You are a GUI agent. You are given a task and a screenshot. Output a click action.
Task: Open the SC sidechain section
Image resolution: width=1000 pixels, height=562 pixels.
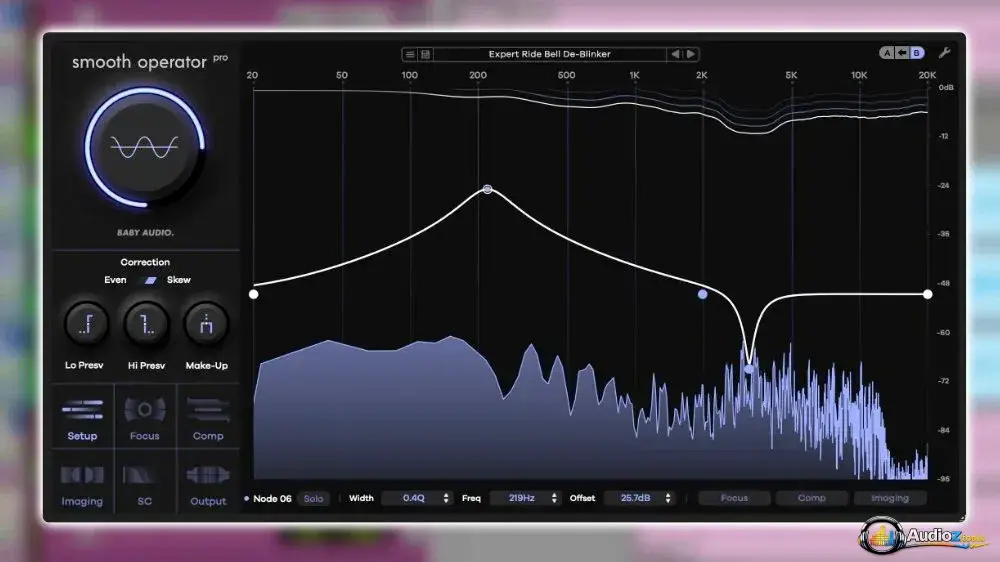[145, 484]
